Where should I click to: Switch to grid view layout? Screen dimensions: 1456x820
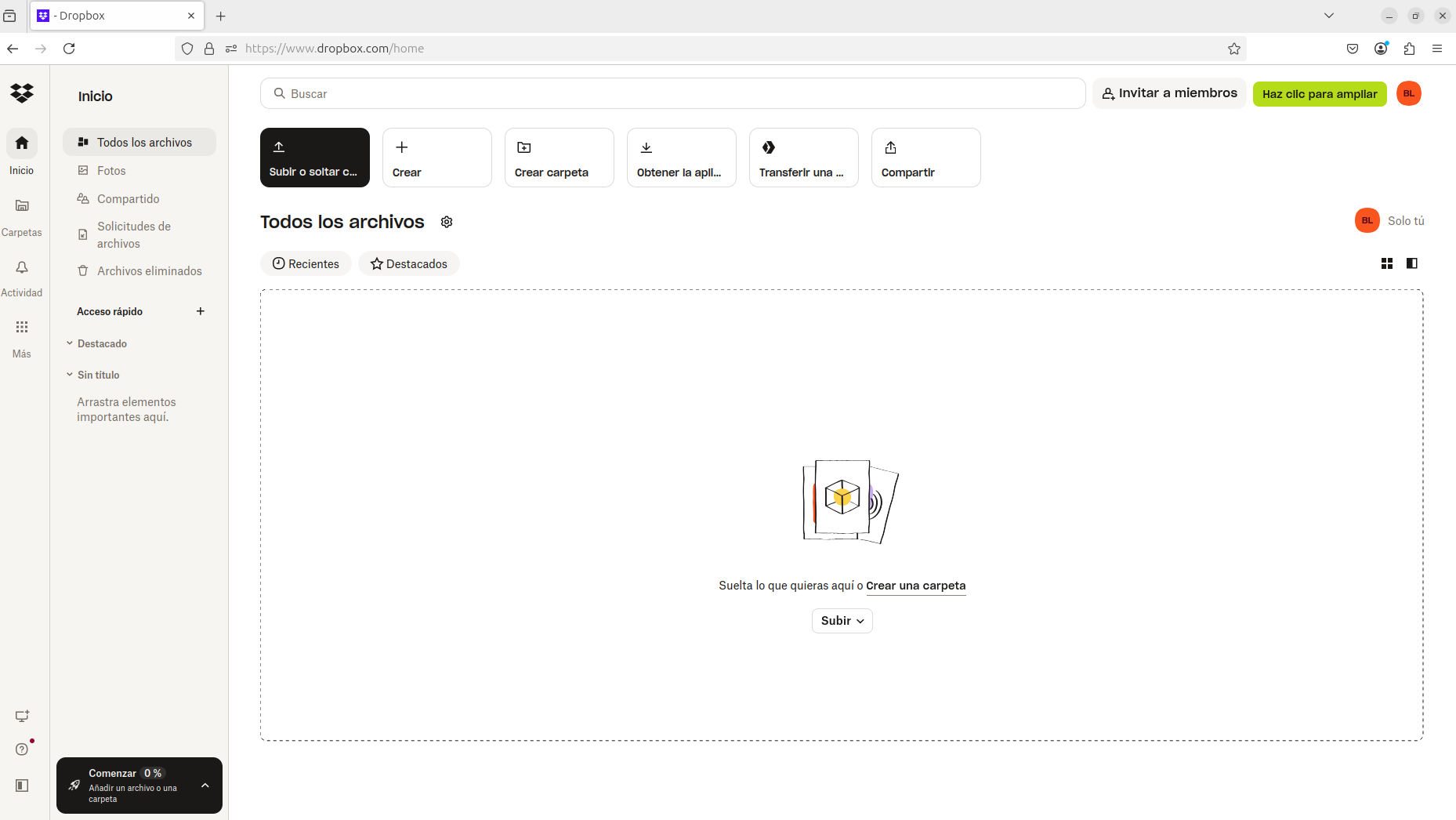tap(1387, 263)
